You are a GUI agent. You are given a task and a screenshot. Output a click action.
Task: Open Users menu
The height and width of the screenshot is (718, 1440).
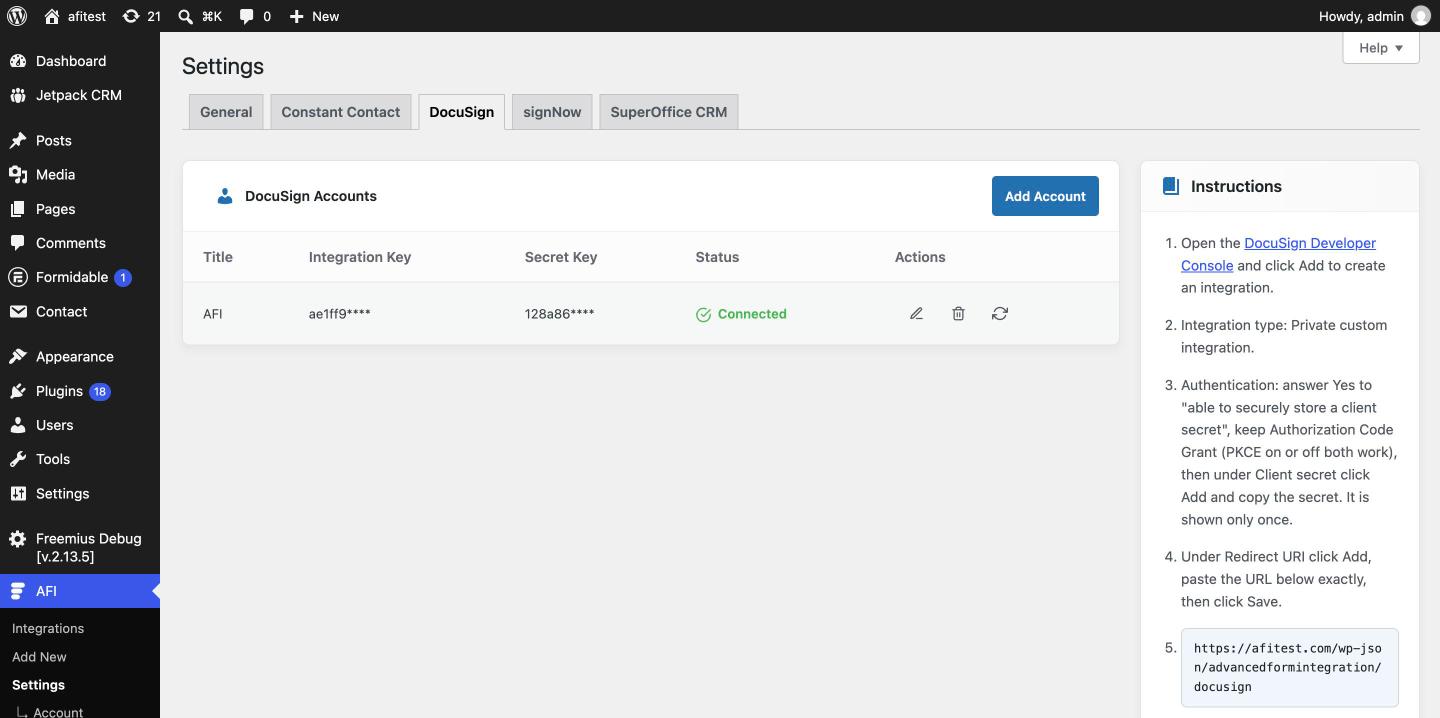(80, 425)
